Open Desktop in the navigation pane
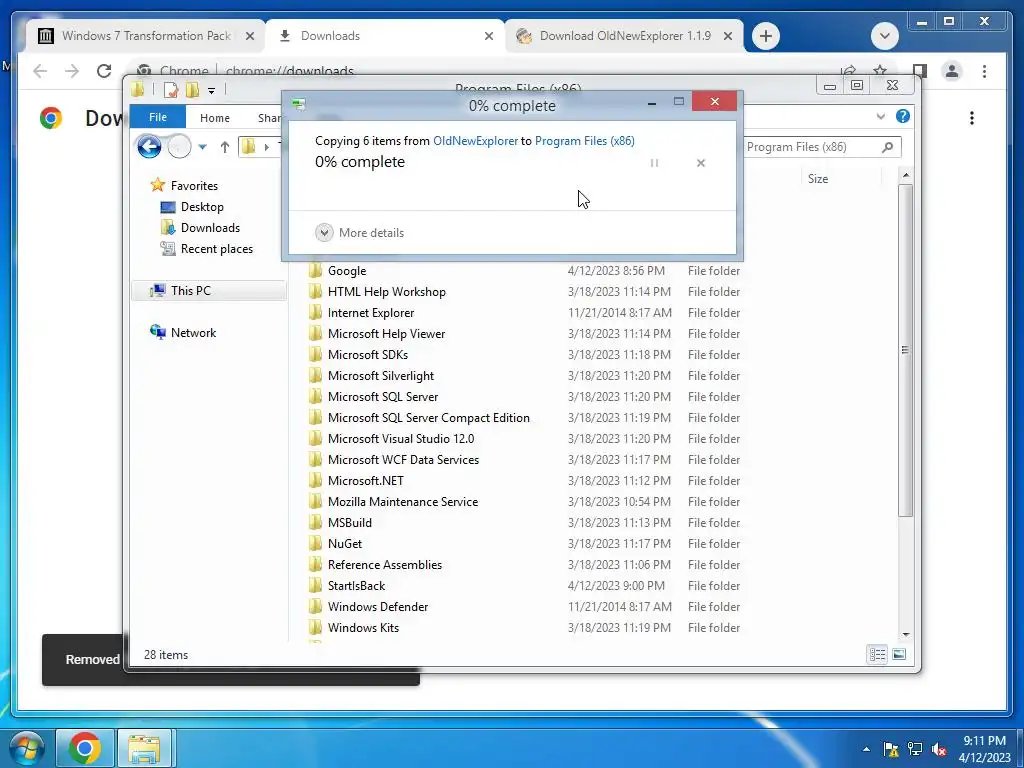Image resolution: width=1024 pixels, height=768 pixels. (x=202, y=206)
